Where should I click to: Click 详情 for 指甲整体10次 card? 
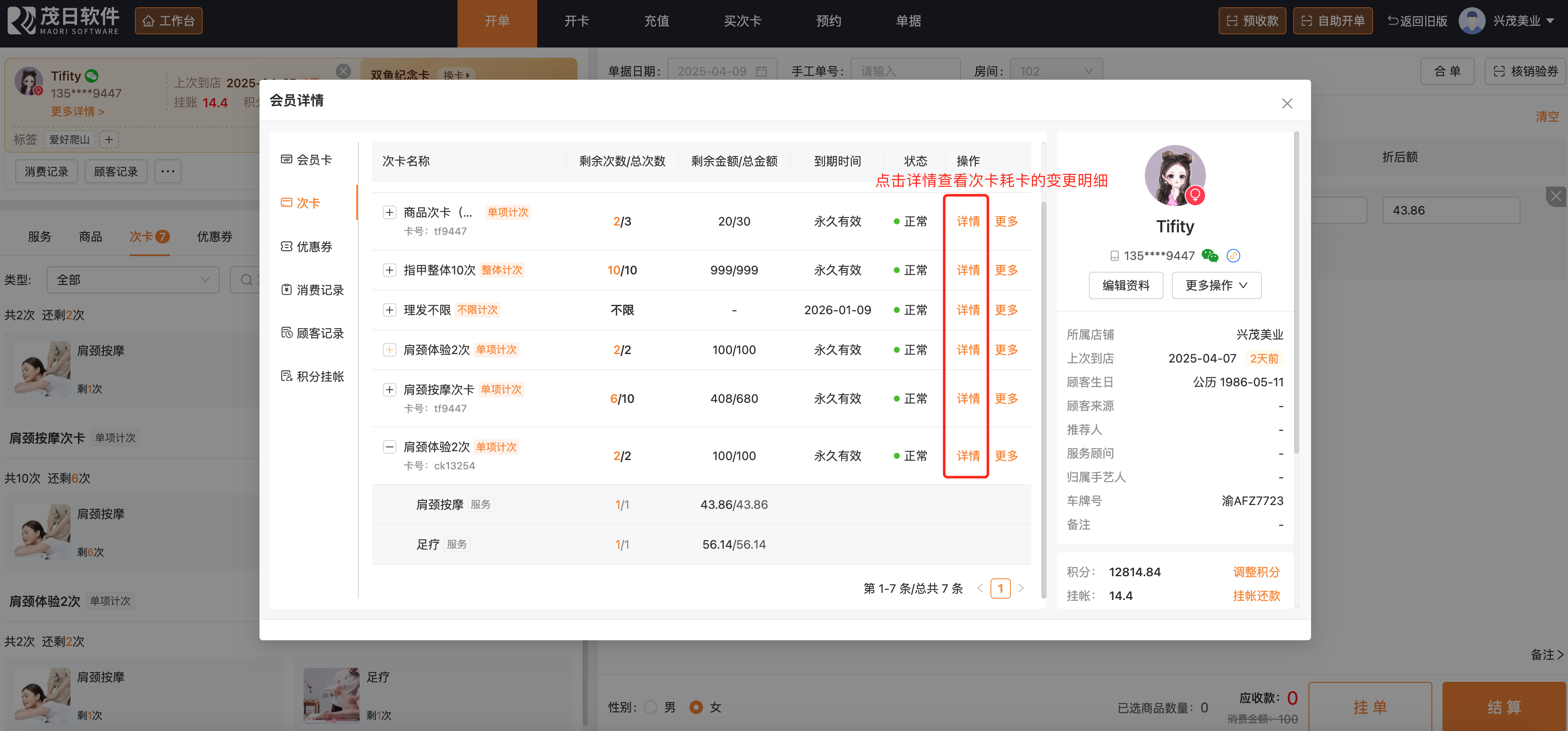(968, 270)
